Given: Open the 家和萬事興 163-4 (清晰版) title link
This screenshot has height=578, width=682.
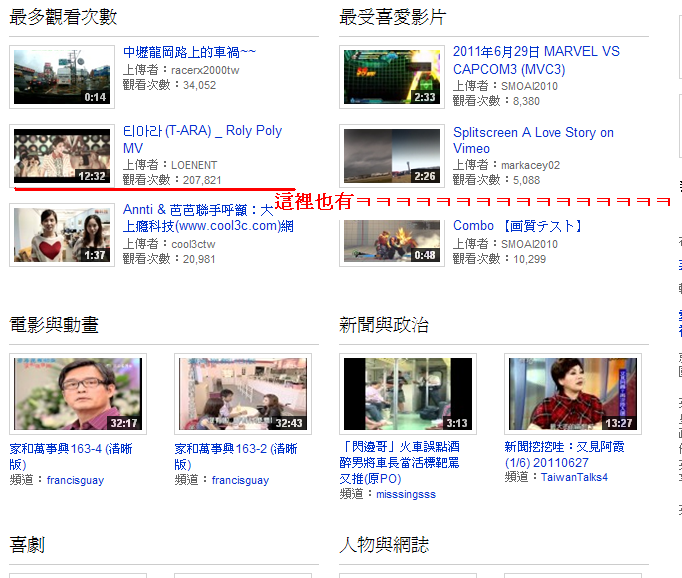Looking at the screenshot, I should coord(71,456).
